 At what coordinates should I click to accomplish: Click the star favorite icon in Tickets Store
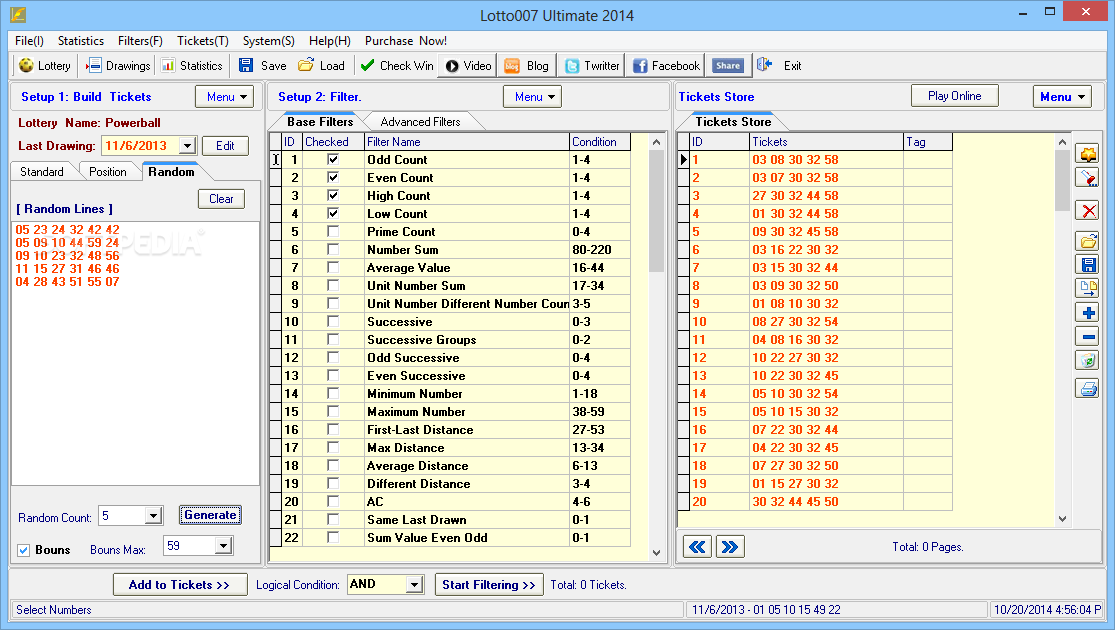1087,154
